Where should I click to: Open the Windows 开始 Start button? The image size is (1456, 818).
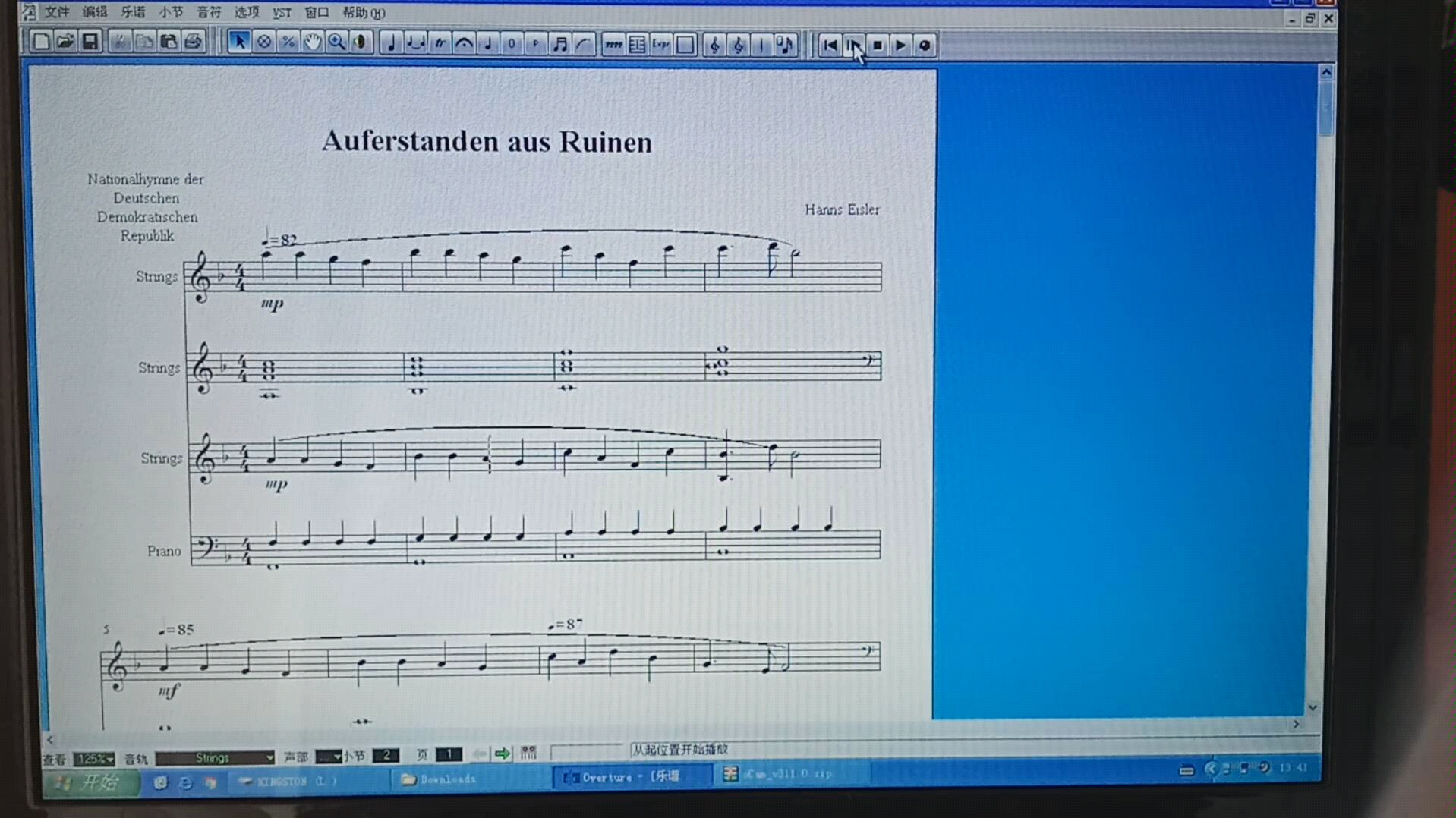point(91,782)
